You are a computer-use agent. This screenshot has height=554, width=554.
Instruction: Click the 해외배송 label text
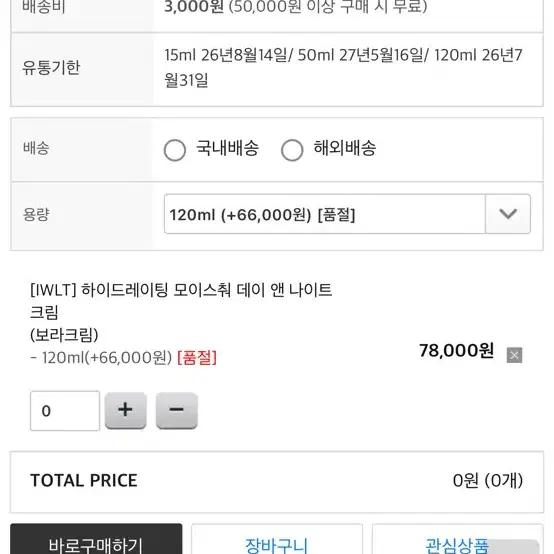[345, 148]
